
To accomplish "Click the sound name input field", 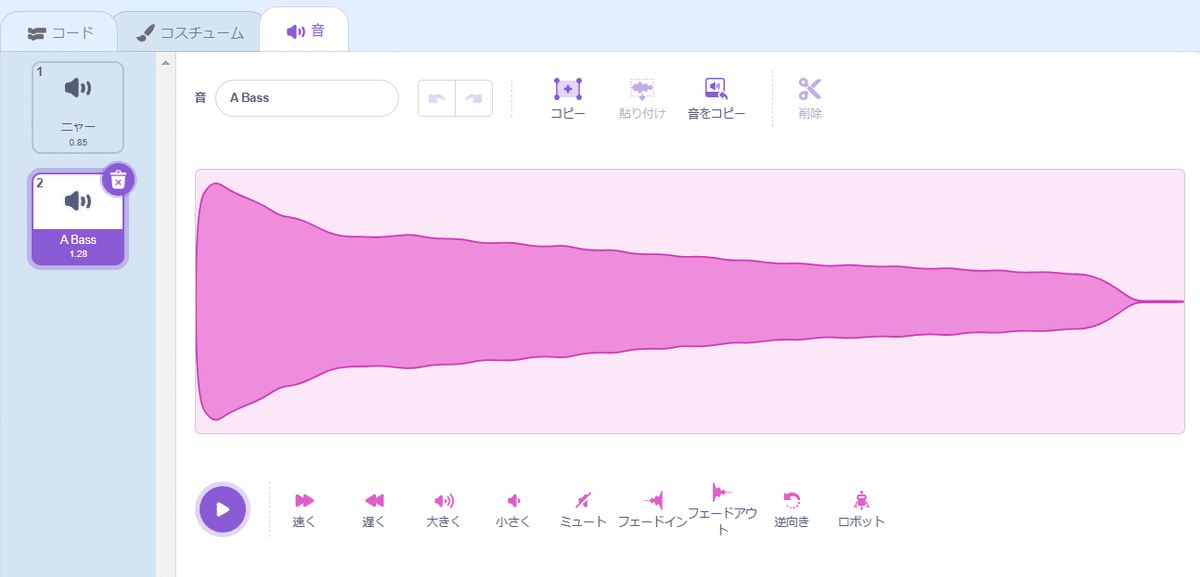I will point(307,98).
